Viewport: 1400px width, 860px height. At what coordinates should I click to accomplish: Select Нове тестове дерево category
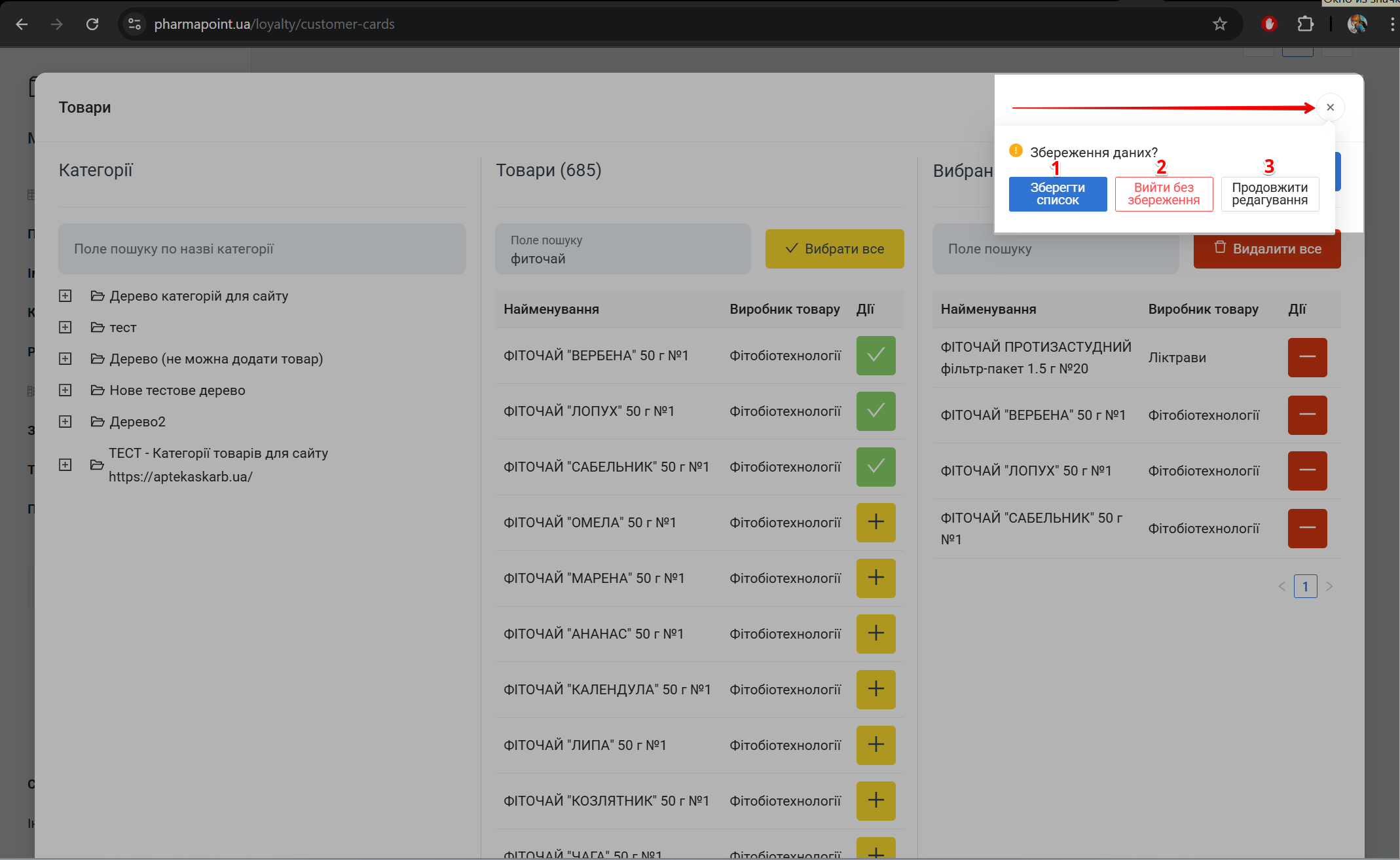[177, 390]
